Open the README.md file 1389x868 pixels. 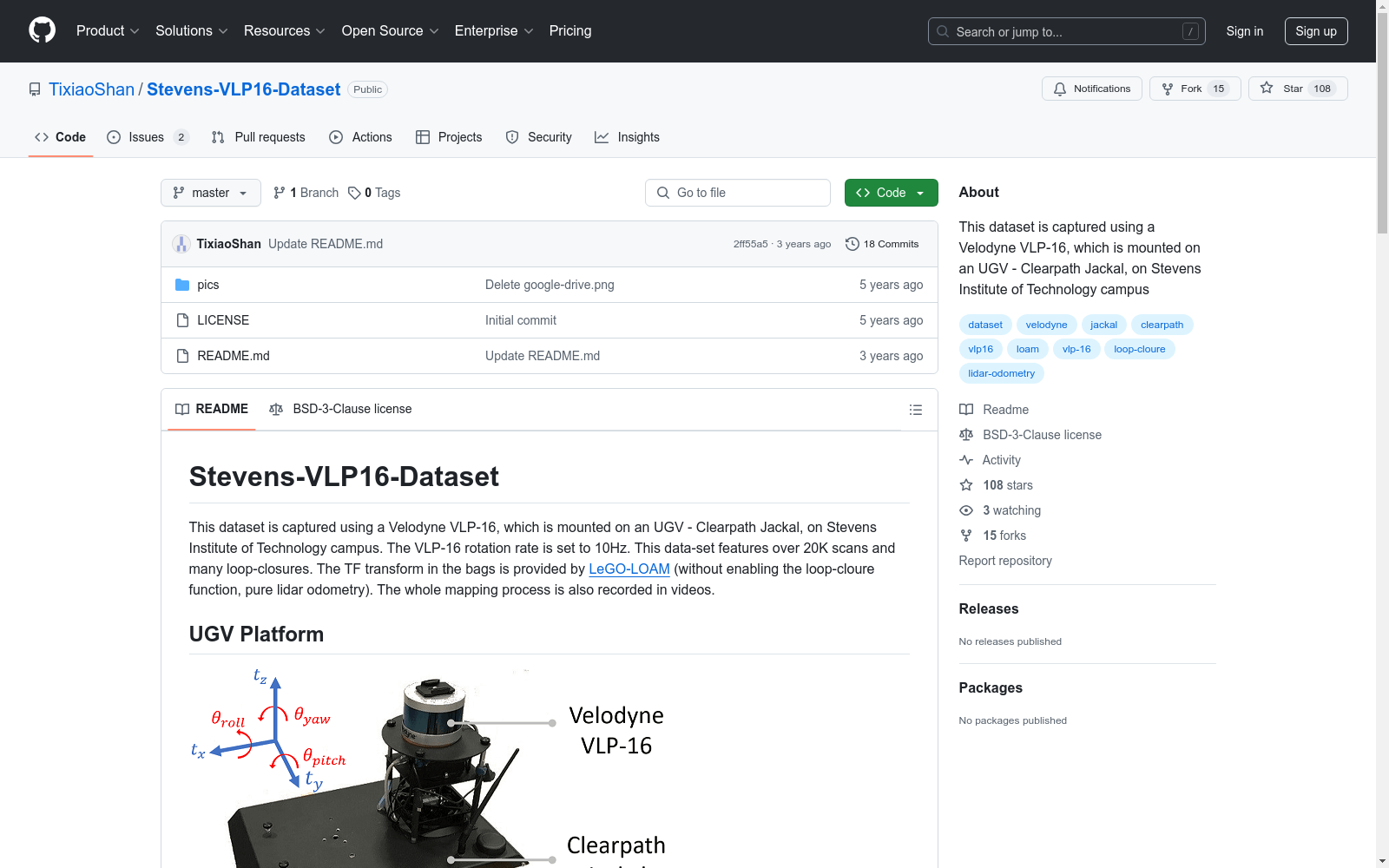tap(234, 356)
